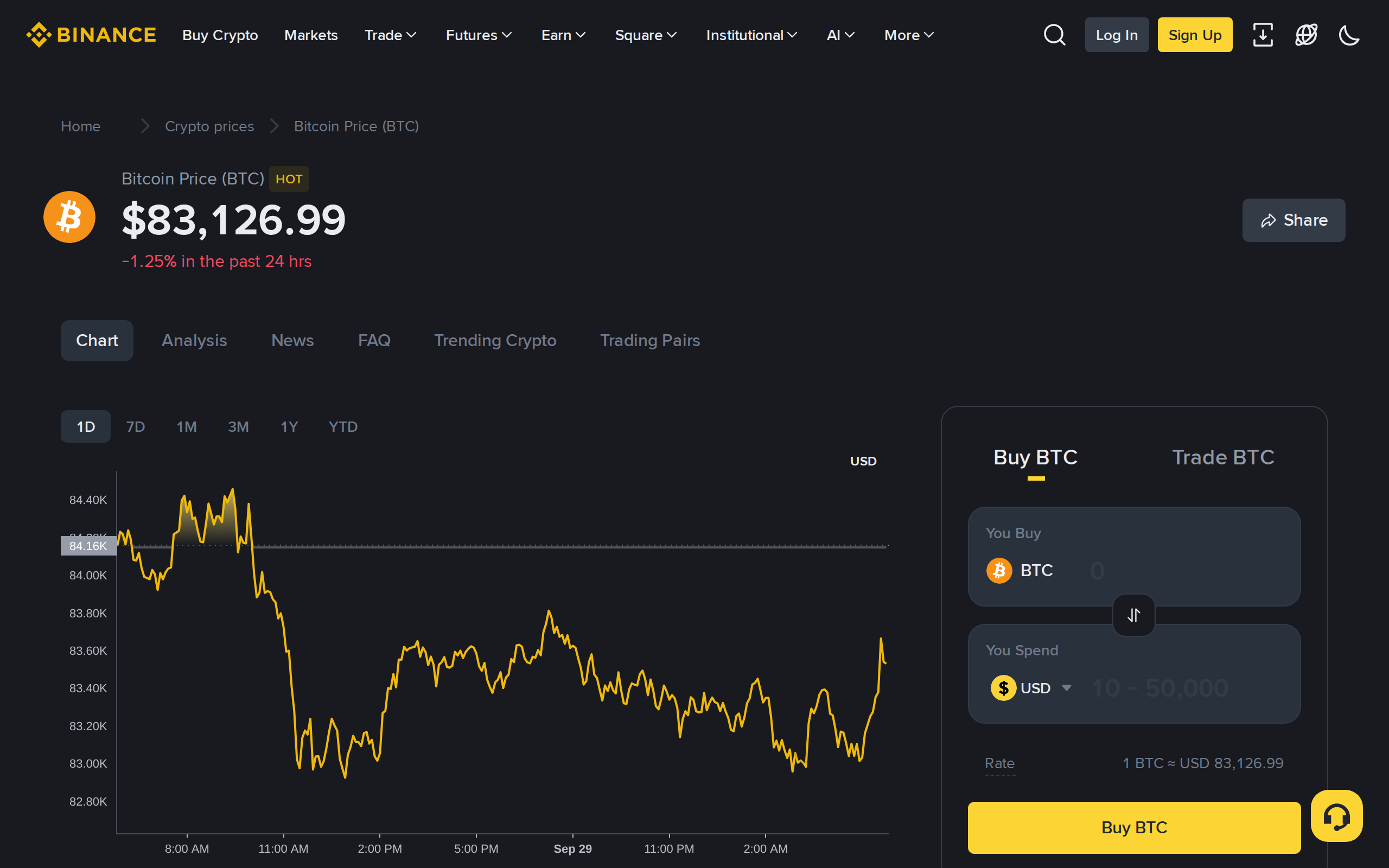Go to Crypto prices breadcrumb link

209,126
